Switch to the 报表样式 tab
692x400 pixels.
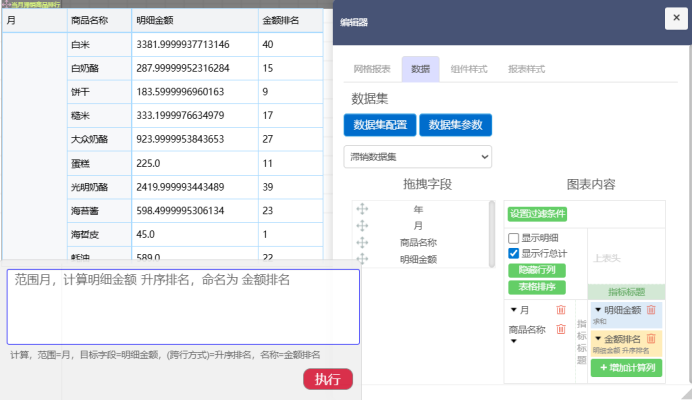pos(526,69)
